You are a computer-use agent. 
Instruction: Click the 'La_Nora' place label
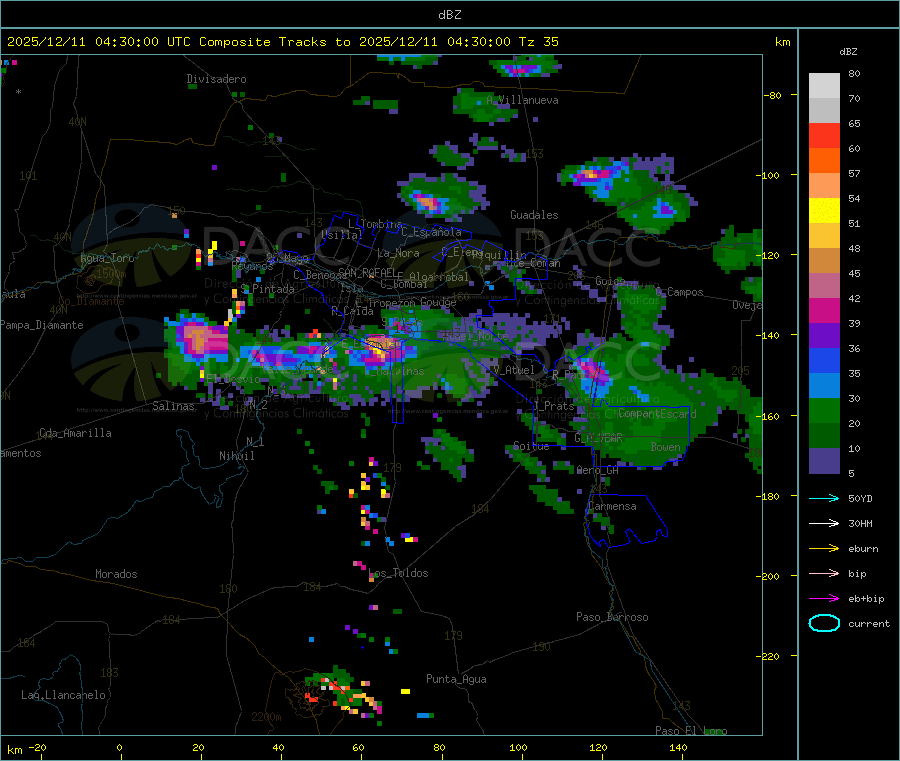(398, 253)
